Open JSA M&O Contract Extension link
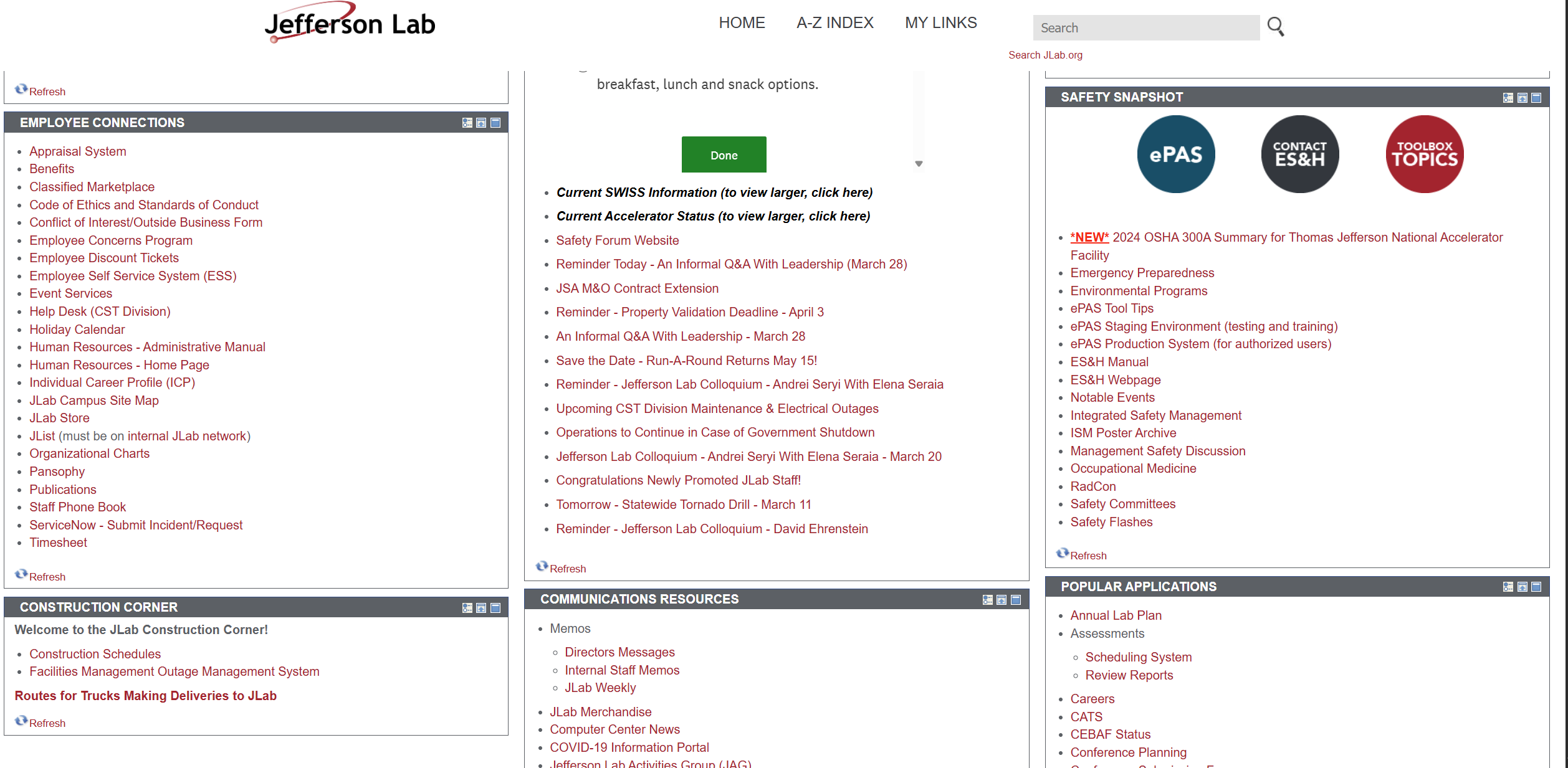1568x768 pixels. click(x=637, y=288)
